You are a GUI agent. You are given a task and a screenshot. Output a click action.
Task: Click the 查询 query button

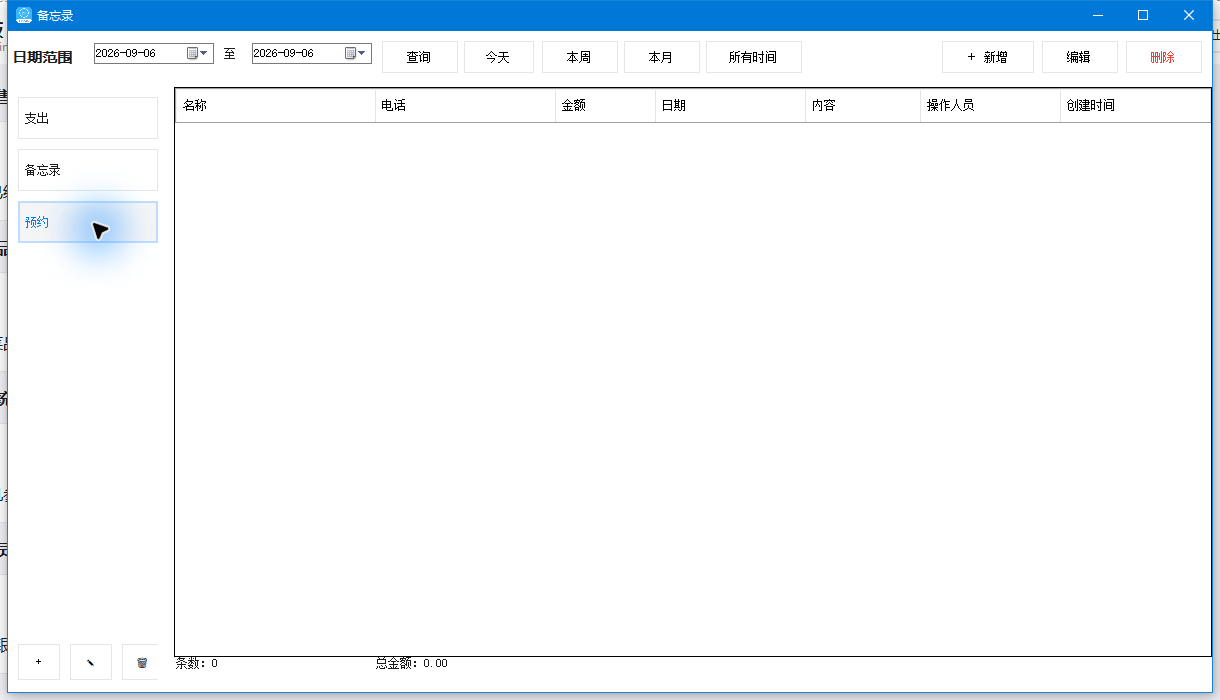[x=419, y=57]
